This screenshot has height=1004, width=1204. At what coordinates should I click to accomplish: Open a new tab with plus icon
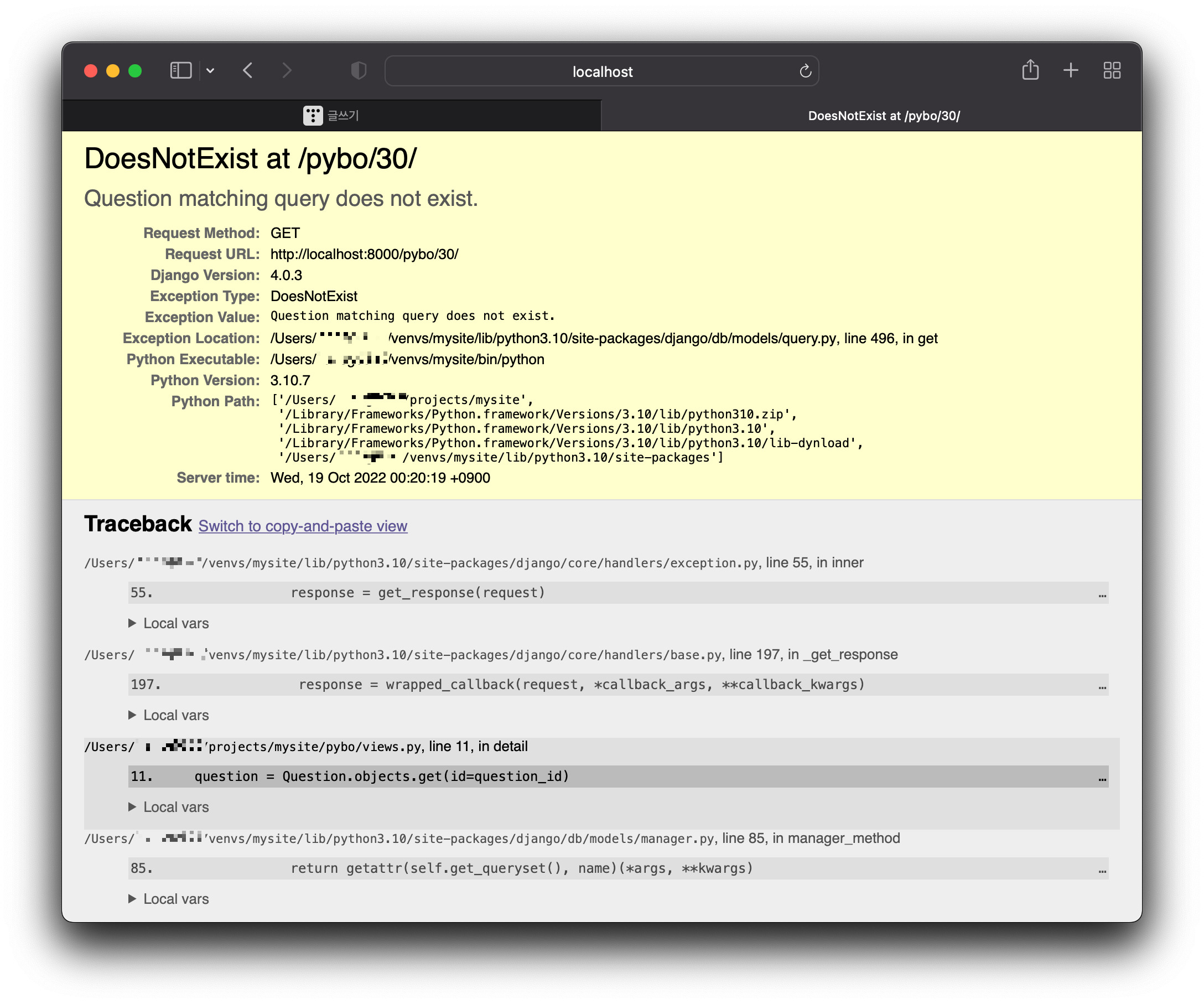(x=1071, y=70)
